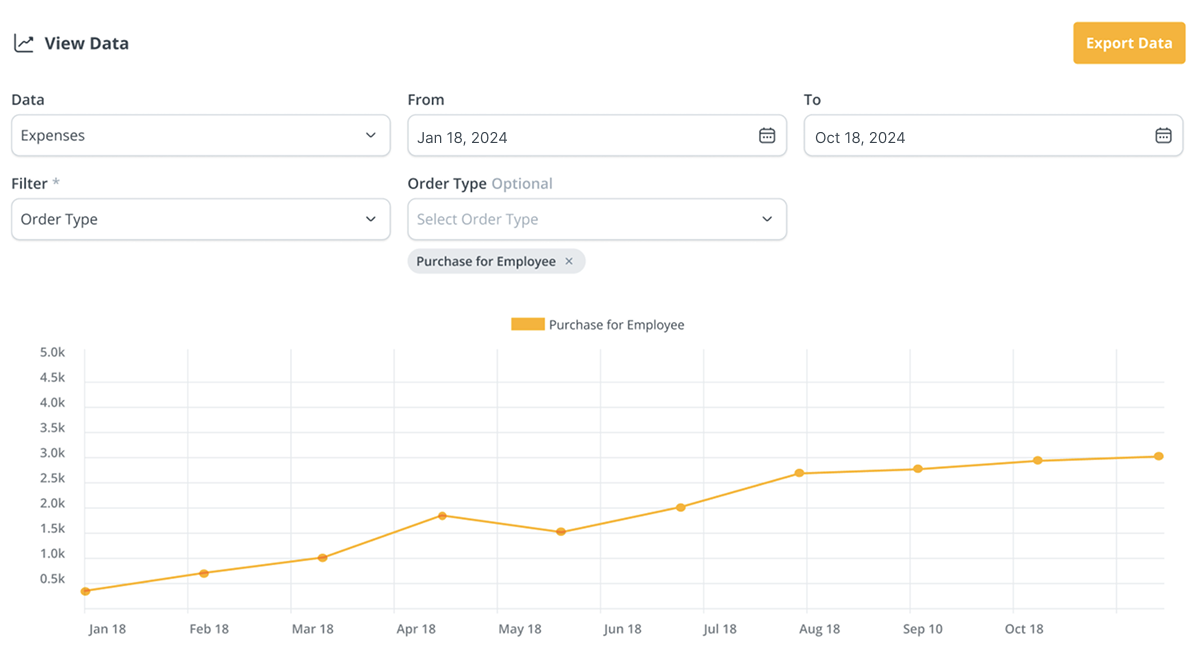Remove the Purchase for Employee tag
1200x661 pixels.
pos(569,261)
